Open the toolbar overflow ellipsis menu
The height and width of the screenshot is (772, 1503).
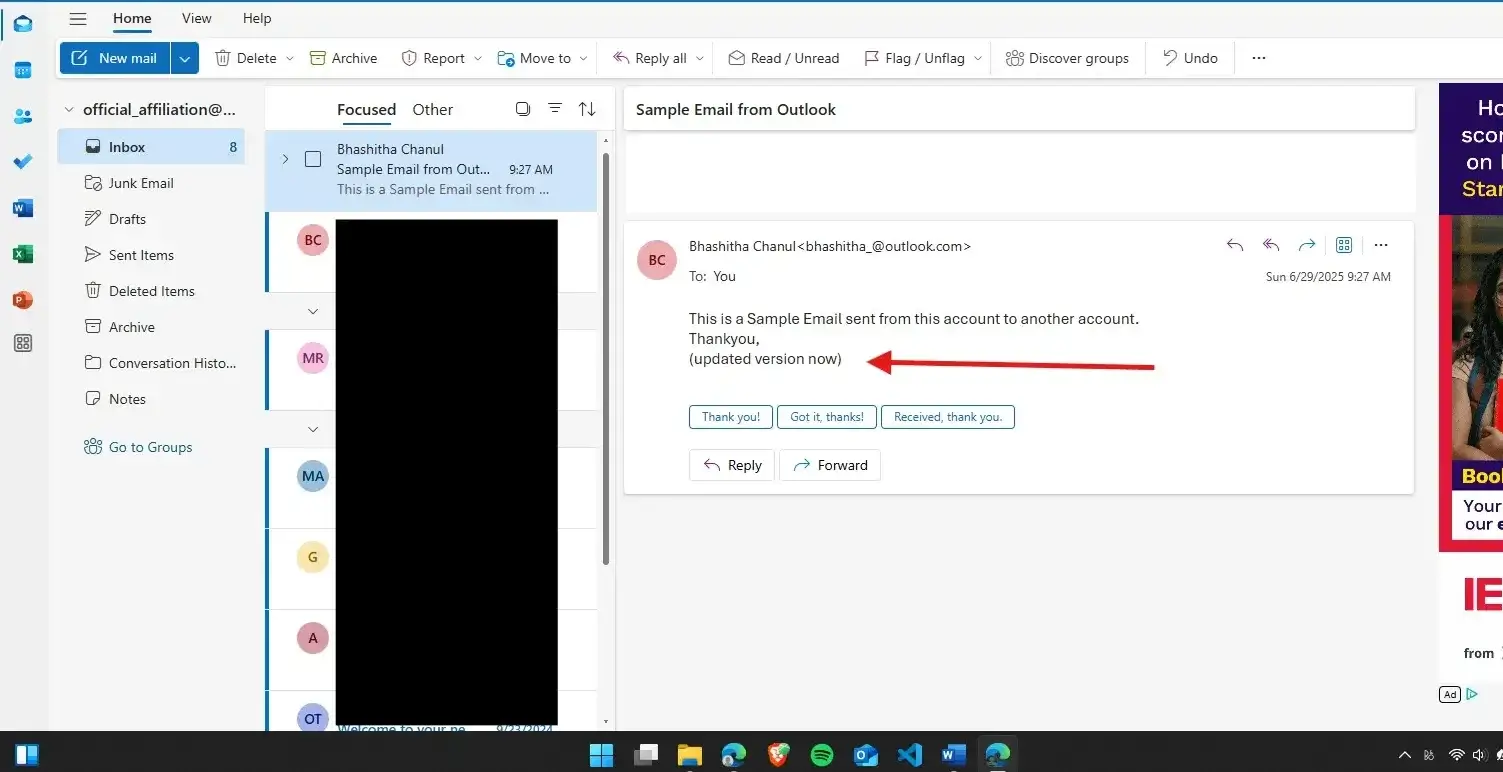click(x=1259, y=58)
